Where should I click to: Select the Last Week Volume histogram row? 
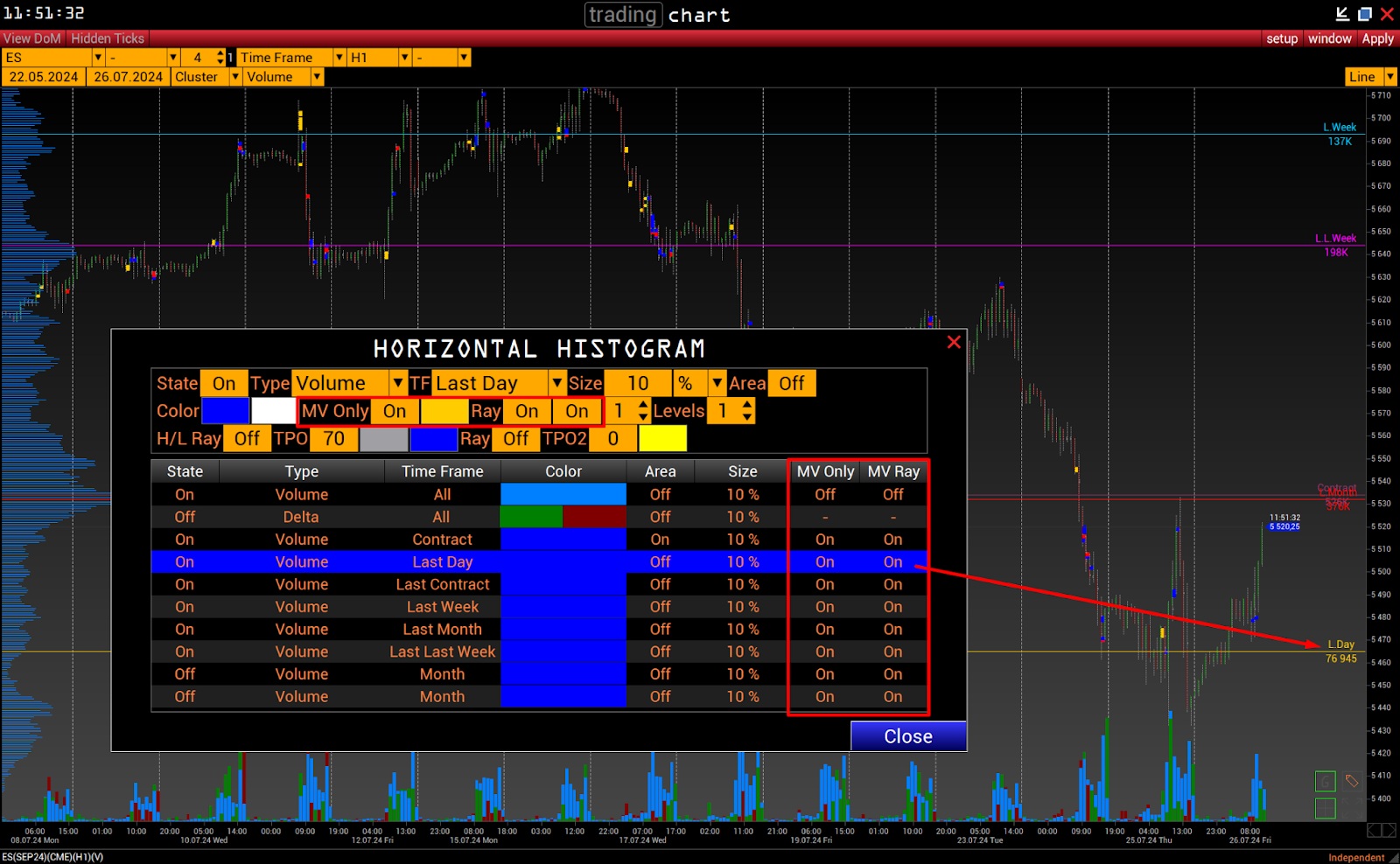pyautogui.click(x=442, y=607)
